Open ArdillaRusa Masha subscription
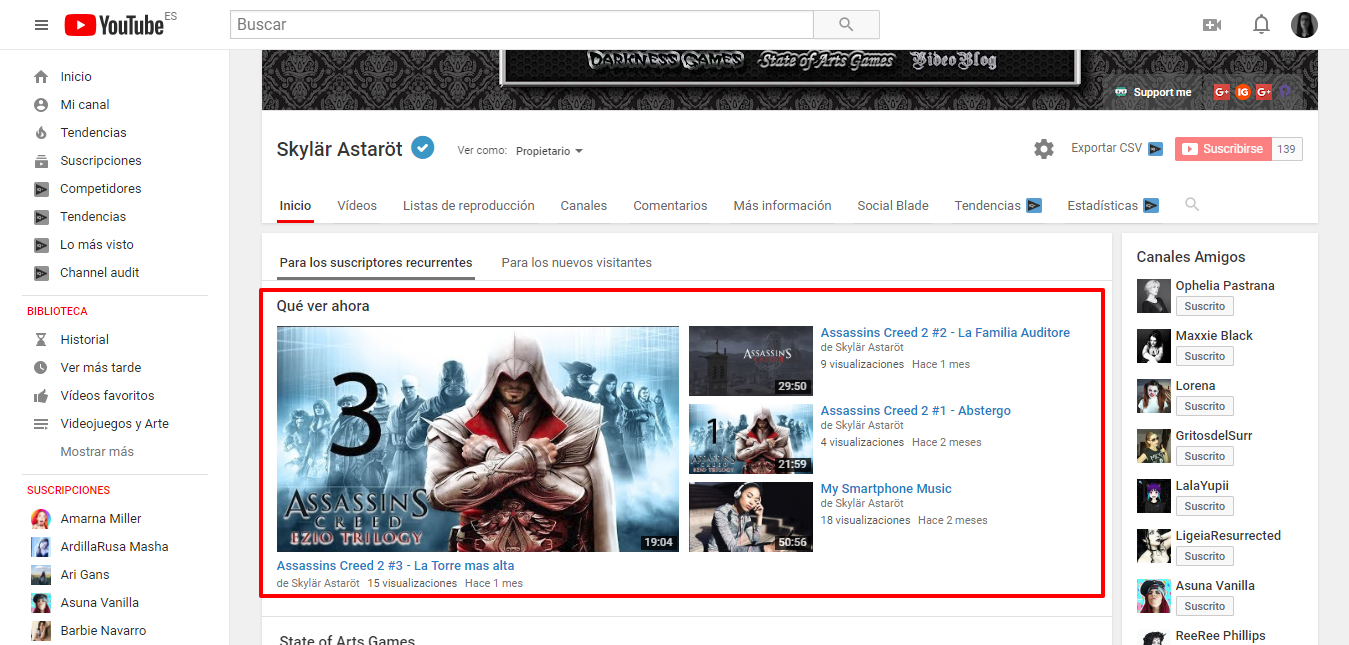Image resolution: width=1349 pixels, height=645 pixels. [100, 547]
